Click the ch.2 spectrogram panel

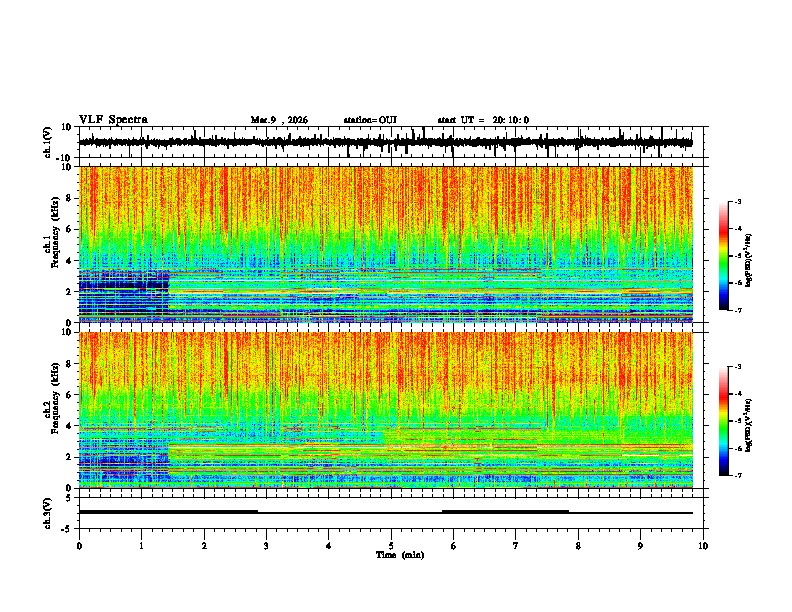pos(386,410)
